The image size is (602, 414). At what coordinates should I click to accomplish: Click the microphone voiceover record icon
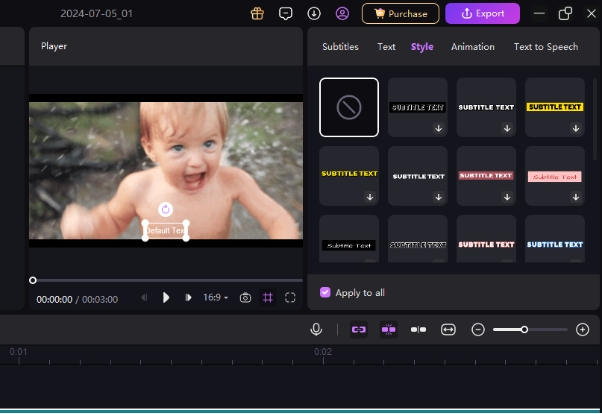point(316,330)
